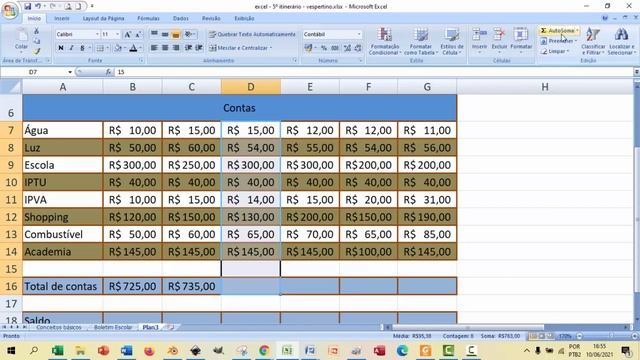Viewport: 640px width, 360px height.
Task: Apply accounting currency number format icon
Action: 309,48
